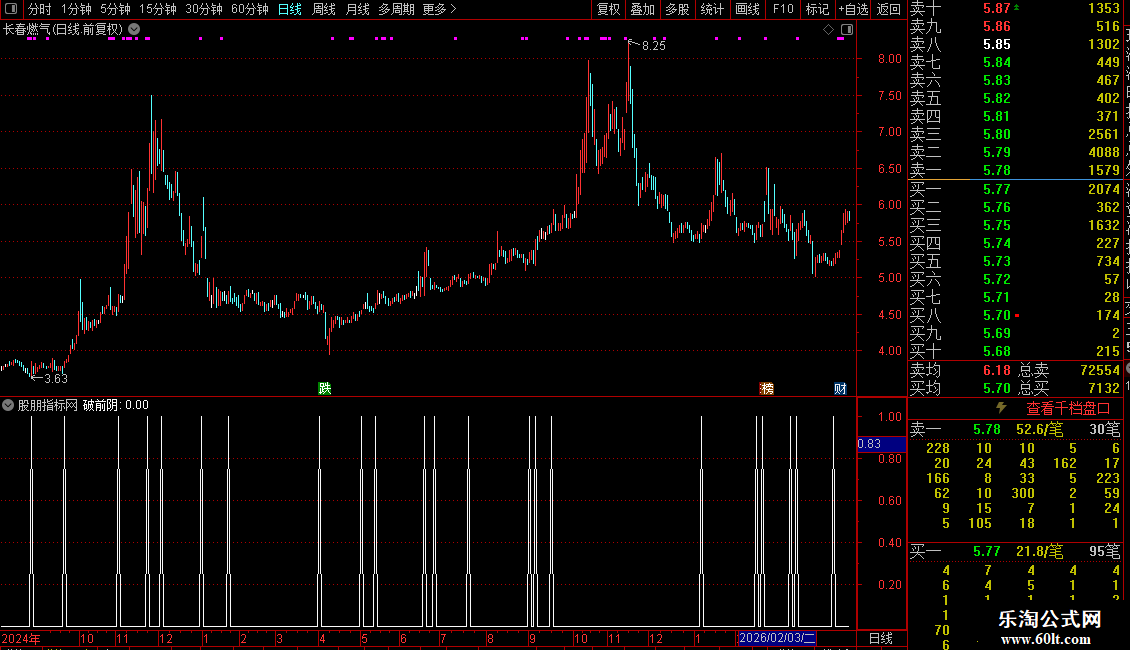Select the 30分钟 period tab

click(204, 9)
